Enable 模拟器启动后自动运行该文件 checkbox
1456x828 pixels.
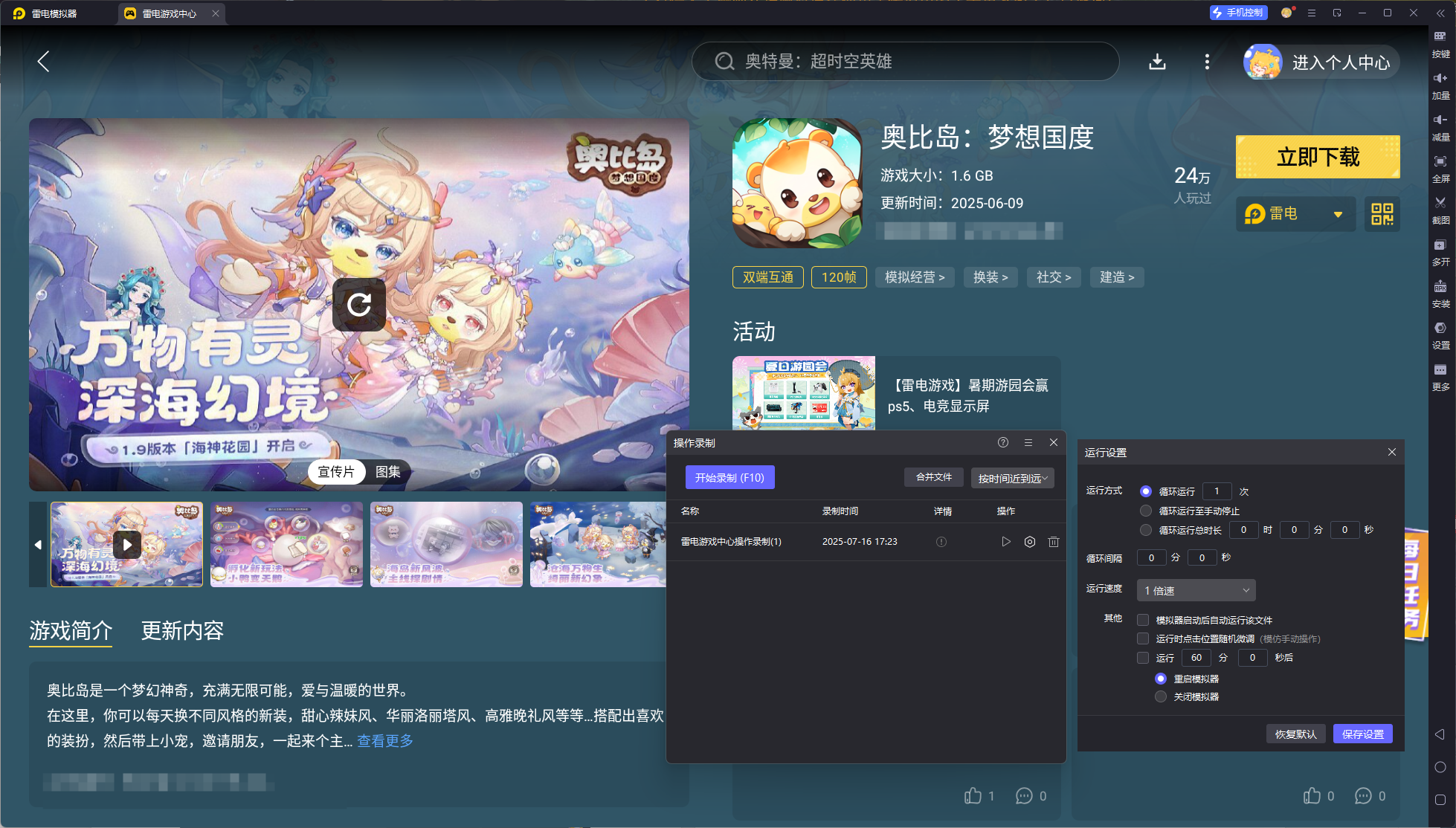(1143, 620)
